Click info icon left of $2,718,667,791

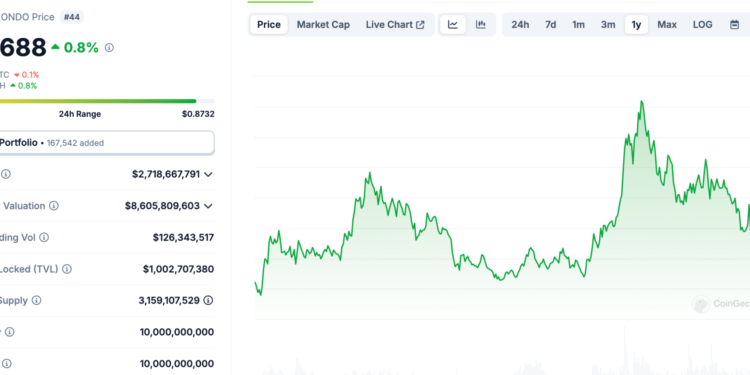(6, 174)
